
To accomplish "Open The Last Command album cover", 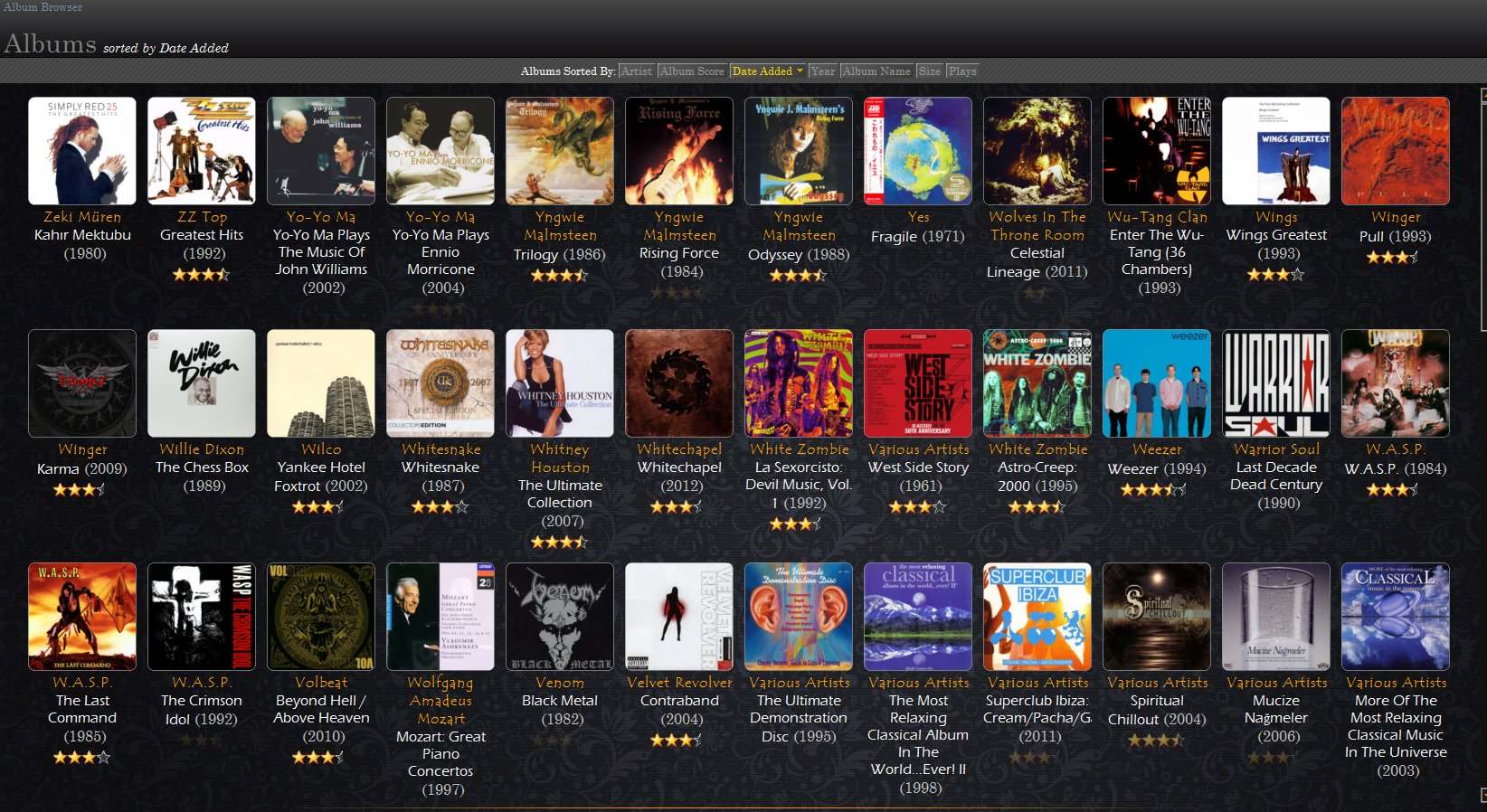I will (x=82, y=617).
